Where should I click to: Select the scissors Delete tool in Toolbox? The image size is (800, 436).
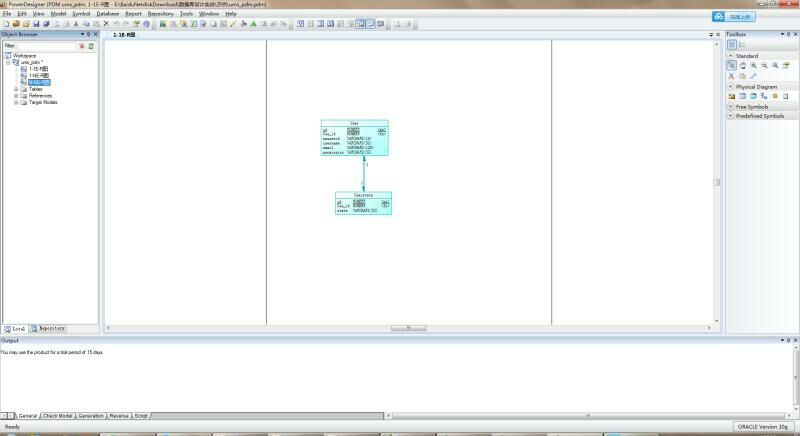(732, 76)
